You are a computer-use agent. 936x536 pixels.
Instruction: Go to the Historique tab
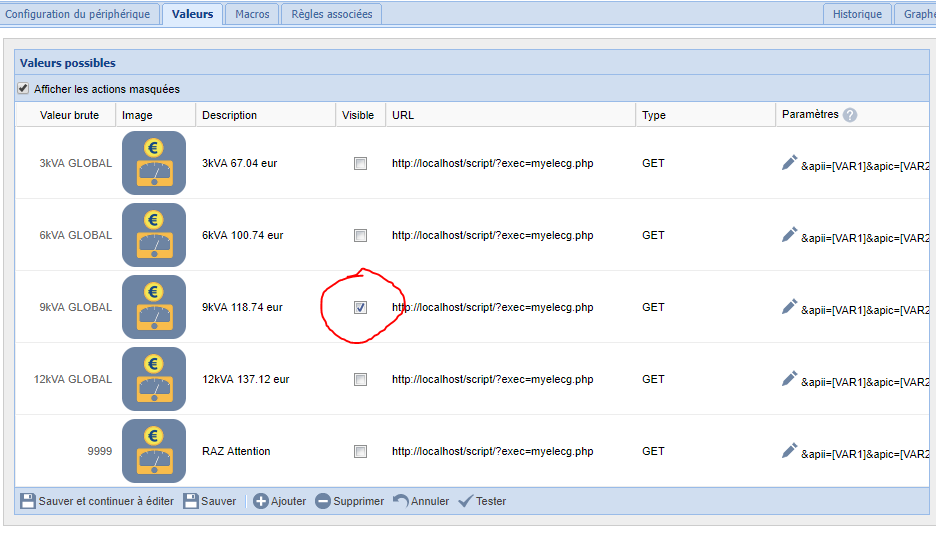pyautogui.click(x=857, y=14)
